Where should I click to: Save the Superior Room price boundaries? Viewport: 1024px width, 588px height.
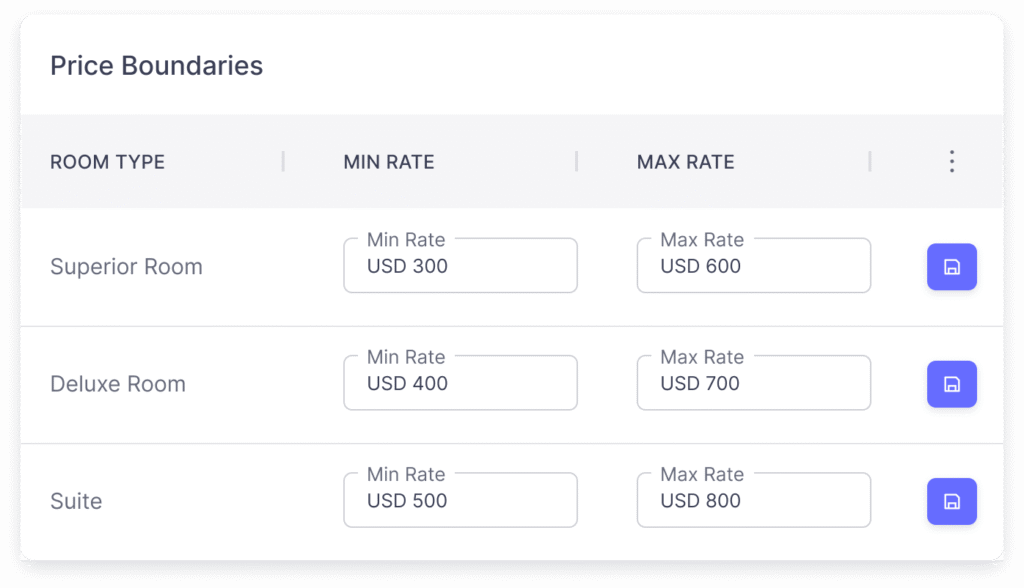(951, 267)
